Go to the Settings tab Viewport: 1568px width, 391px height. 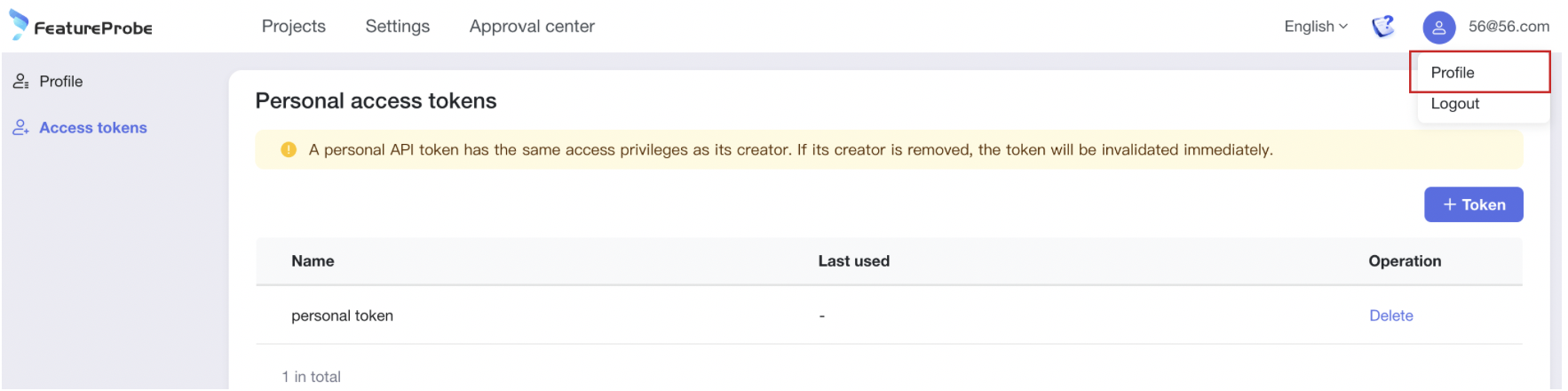[x=398, y=27]
